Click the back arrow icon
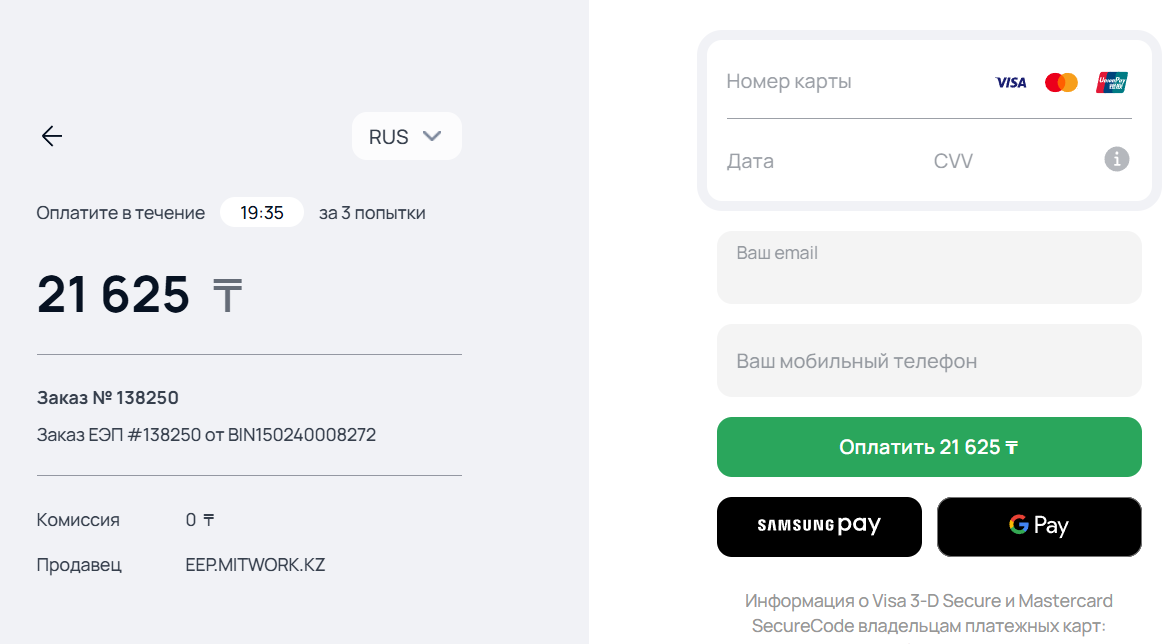 click(x=52, y=137)
